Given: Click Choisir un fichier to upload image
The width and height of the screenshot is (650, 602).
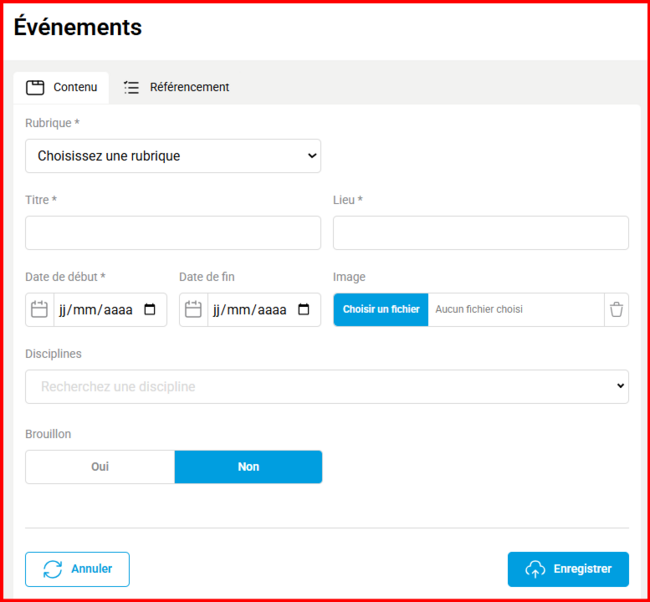Looking at the screenshot, I should click(381, 310).
